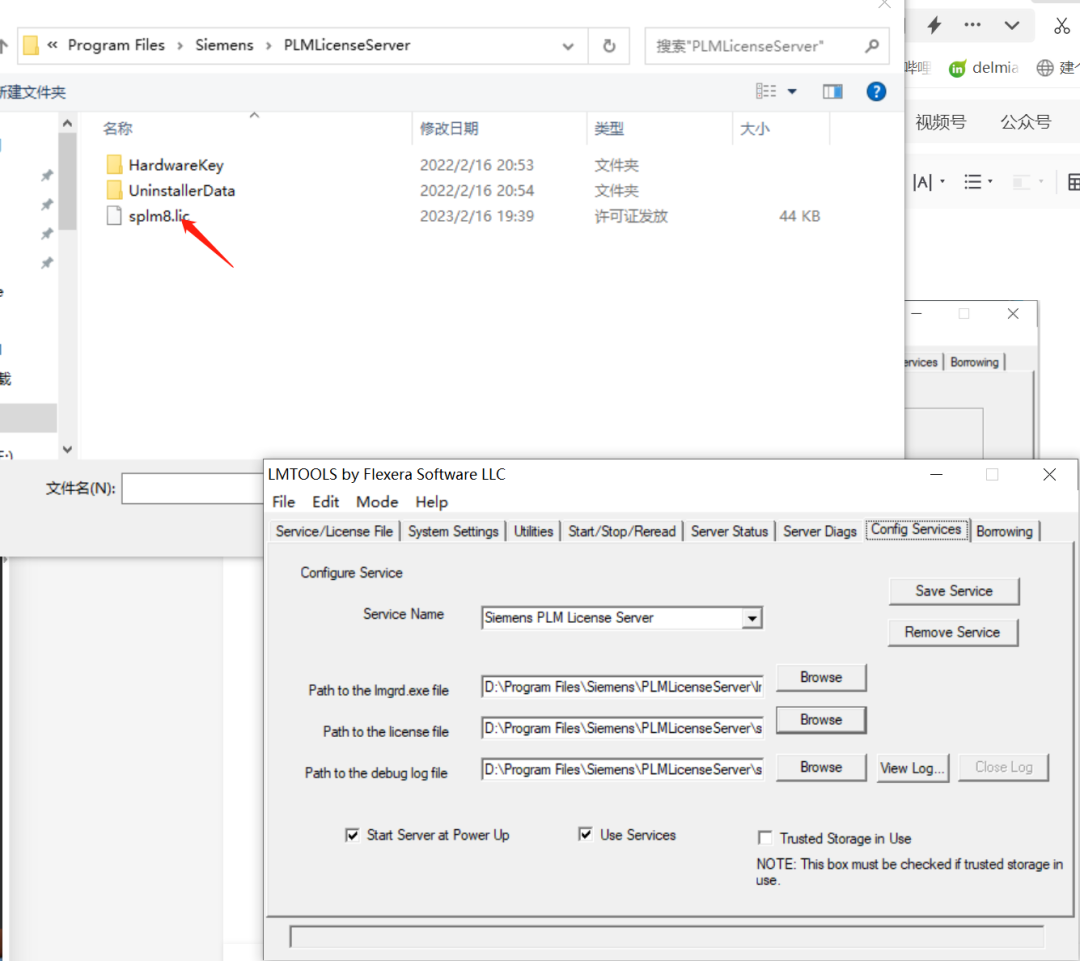Click navigation pane scroll up arrow
Screen dimensions: 1080x961
67,123
